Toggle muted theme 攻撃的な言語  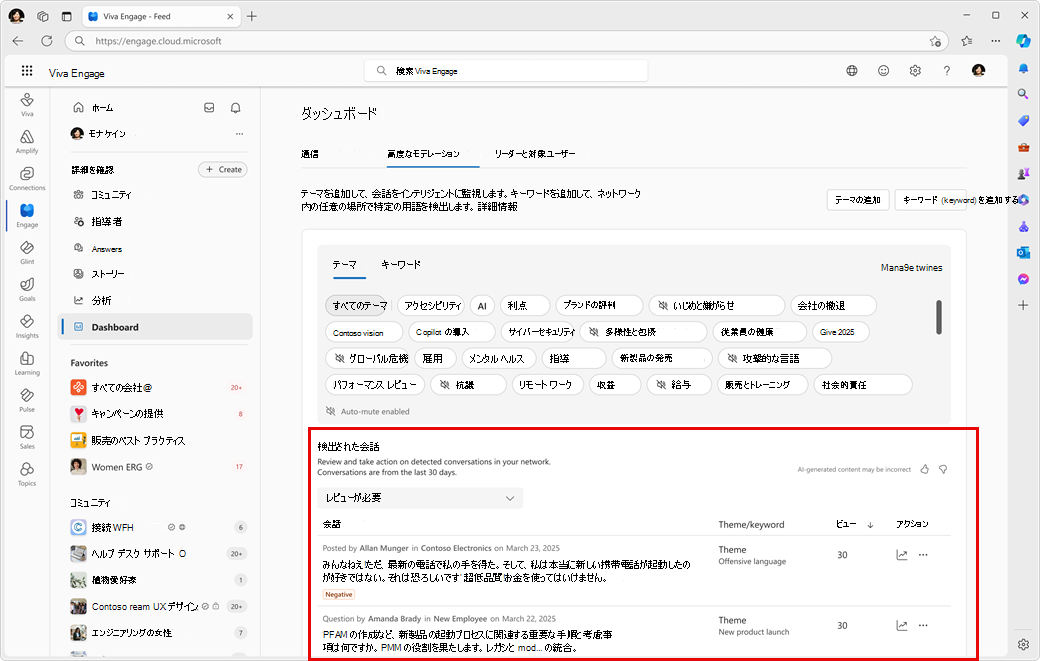(x=774, y=359)
